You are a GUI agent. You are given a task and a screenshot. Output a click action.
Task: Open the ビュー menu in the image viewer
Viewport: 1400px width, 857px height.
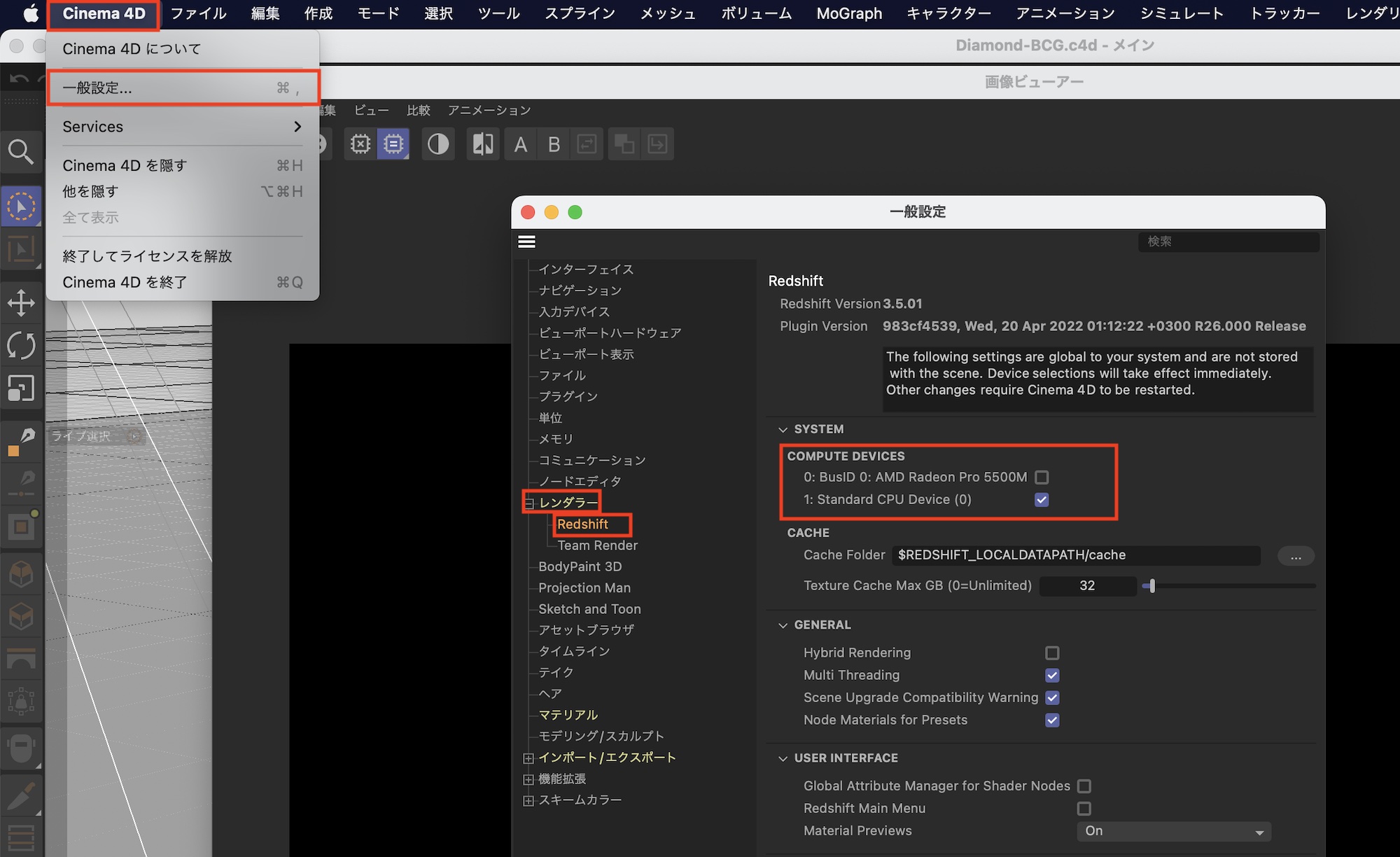pos(372,110)
